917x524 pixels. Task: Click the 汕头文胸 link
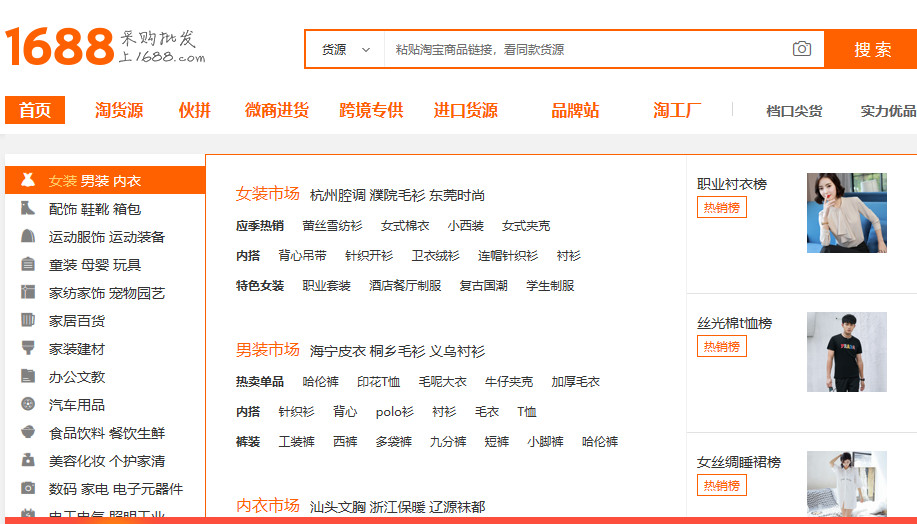click(337, 507)
